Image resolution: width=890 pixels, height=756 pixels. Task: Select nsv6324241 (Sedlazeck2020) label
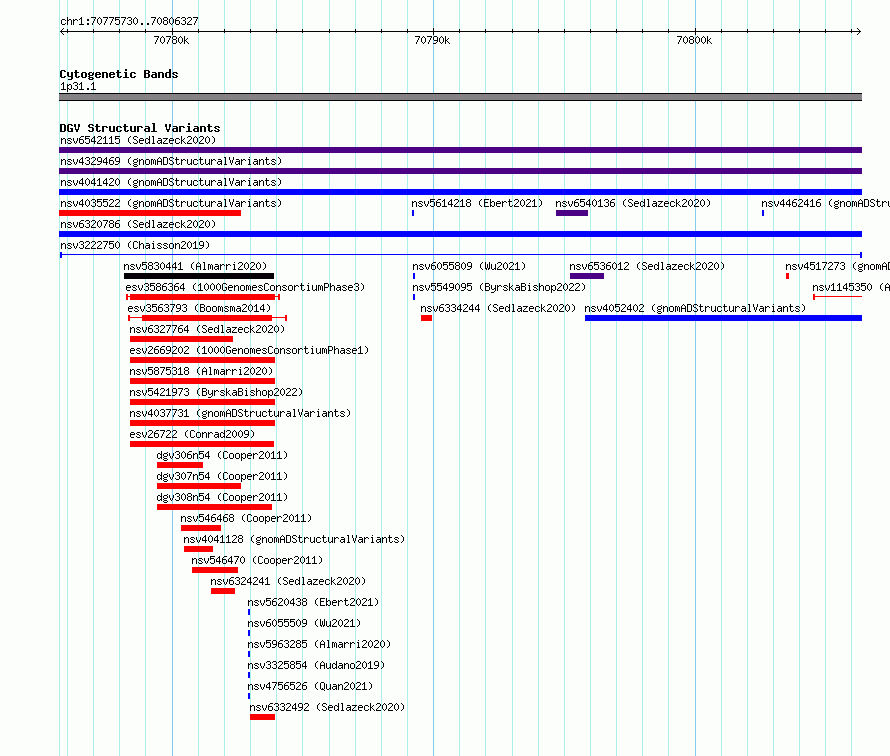coord(288,581)
